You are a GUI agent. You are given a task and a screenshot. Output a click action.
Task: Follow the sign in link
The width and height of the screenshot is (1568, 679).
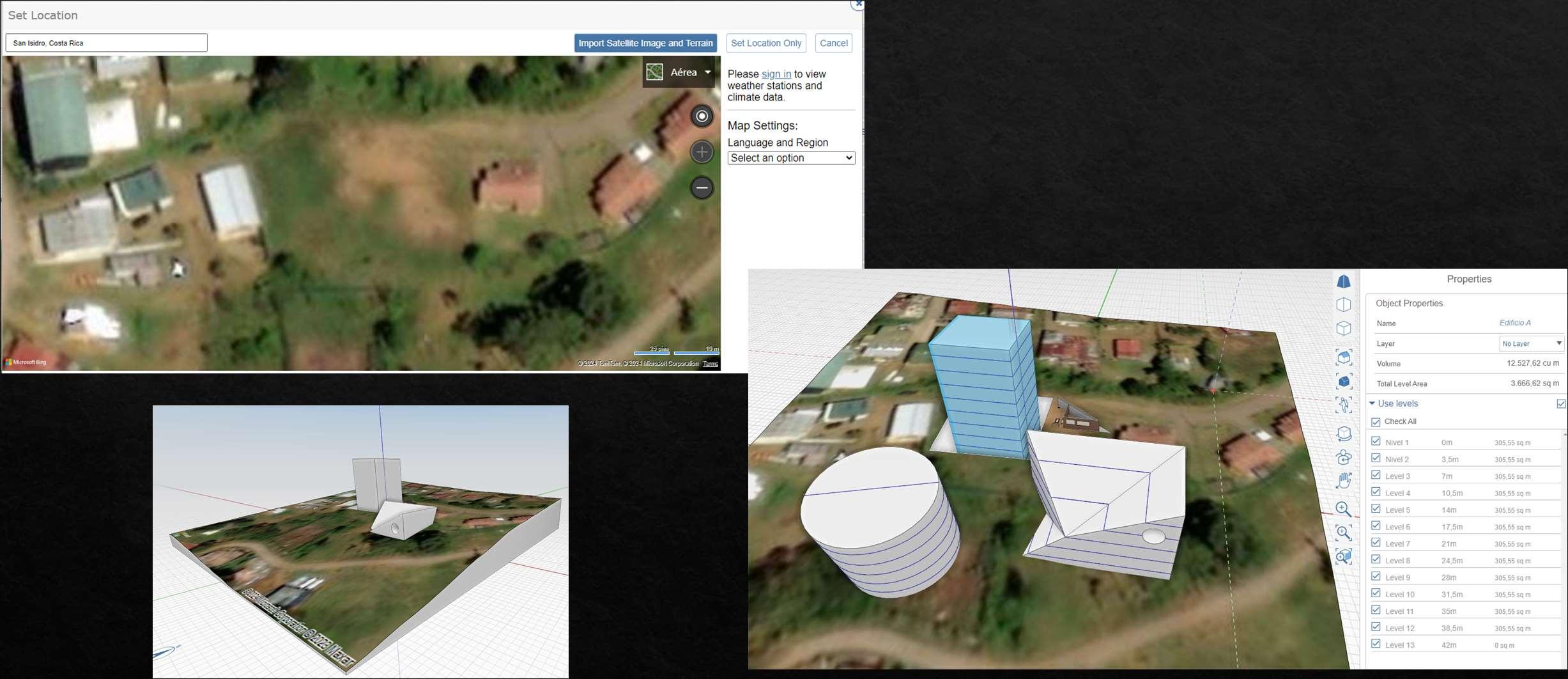(x=776, y=74)
